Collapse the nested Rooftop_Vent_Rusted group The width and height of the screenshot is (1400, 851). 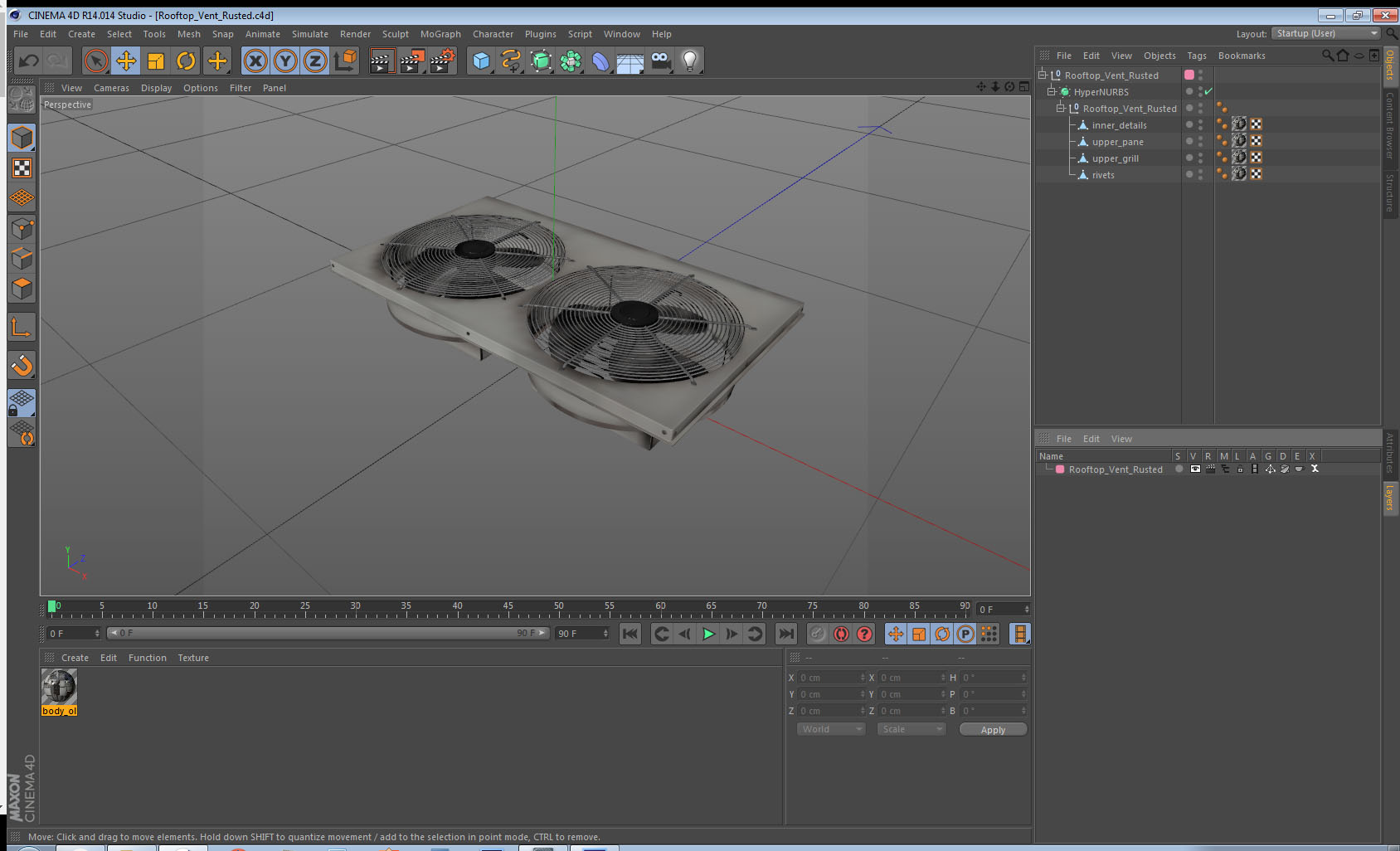coord(1061,108)
